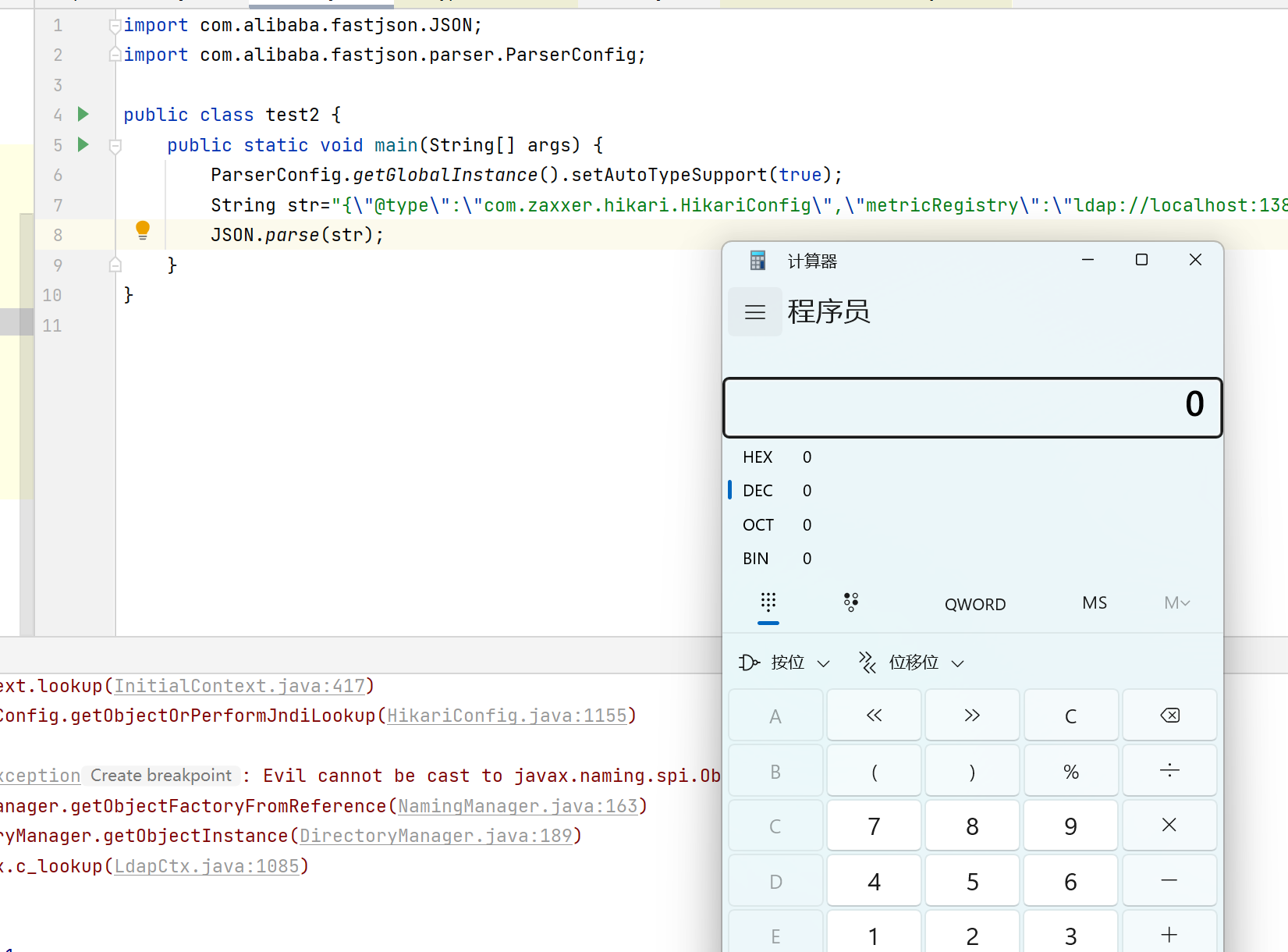Click the line number 7 in gutter
The height and width of the screenshot is (952, 1288).
(58, 205)
